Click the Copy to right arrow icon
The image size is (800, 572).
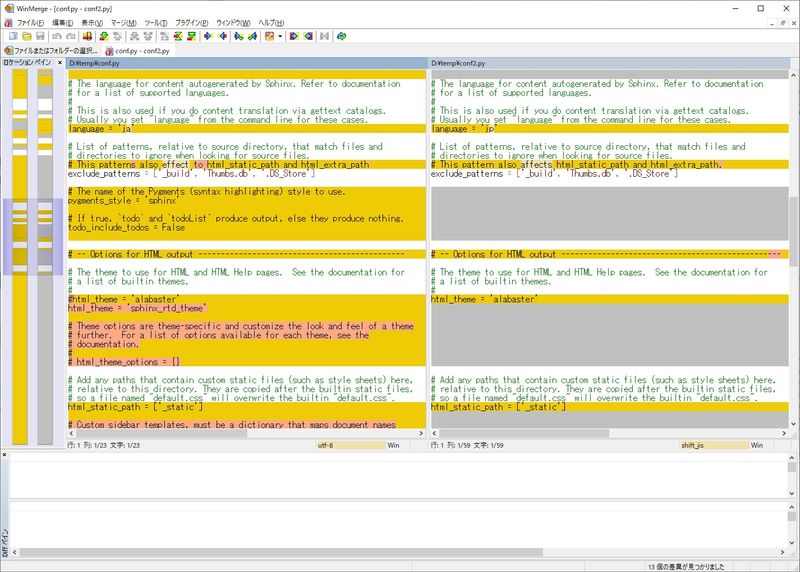click(x=209, y=36)
